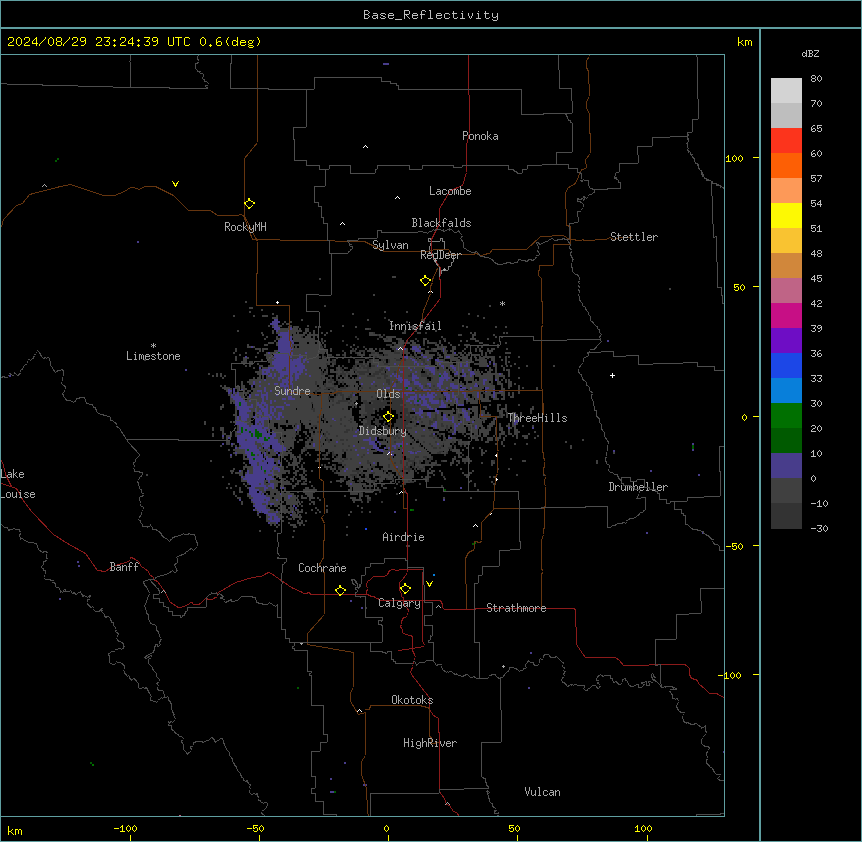Screen dimensions: 862x842
Task: Click the yellow diamond marker above RockyMH
Action: point(249,204)
